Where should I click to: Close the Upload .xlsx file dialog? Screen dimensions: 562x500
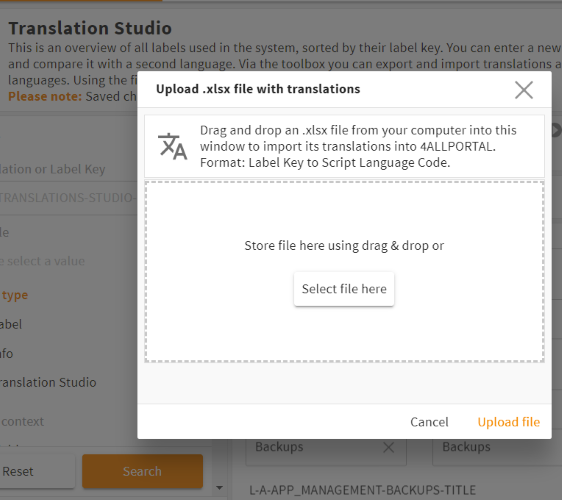pyautogui.click(x=524, y=90)
